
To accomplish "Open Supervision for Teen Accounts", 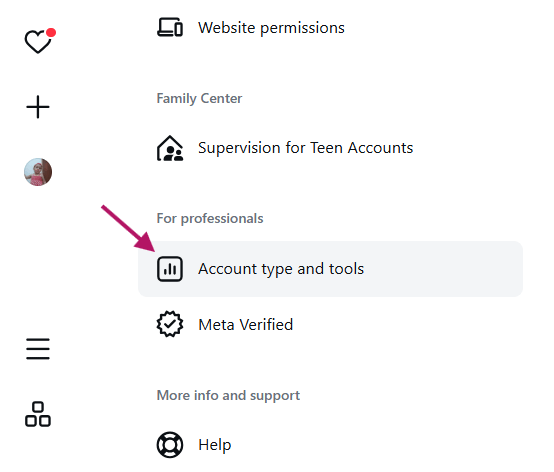I will click(x=305, y=148).
